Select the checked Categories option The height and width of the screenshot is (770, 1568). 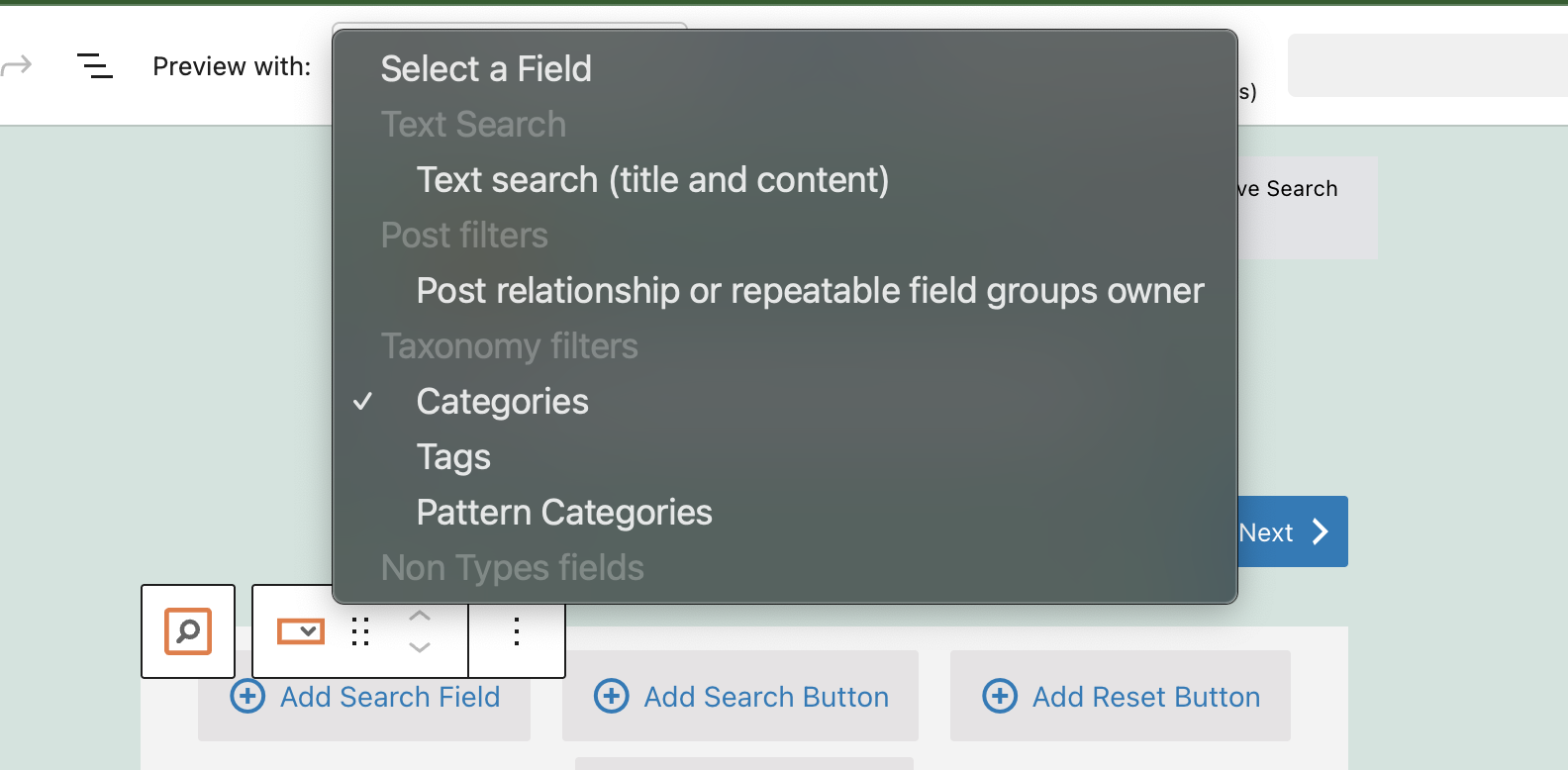tap(502, 402)
